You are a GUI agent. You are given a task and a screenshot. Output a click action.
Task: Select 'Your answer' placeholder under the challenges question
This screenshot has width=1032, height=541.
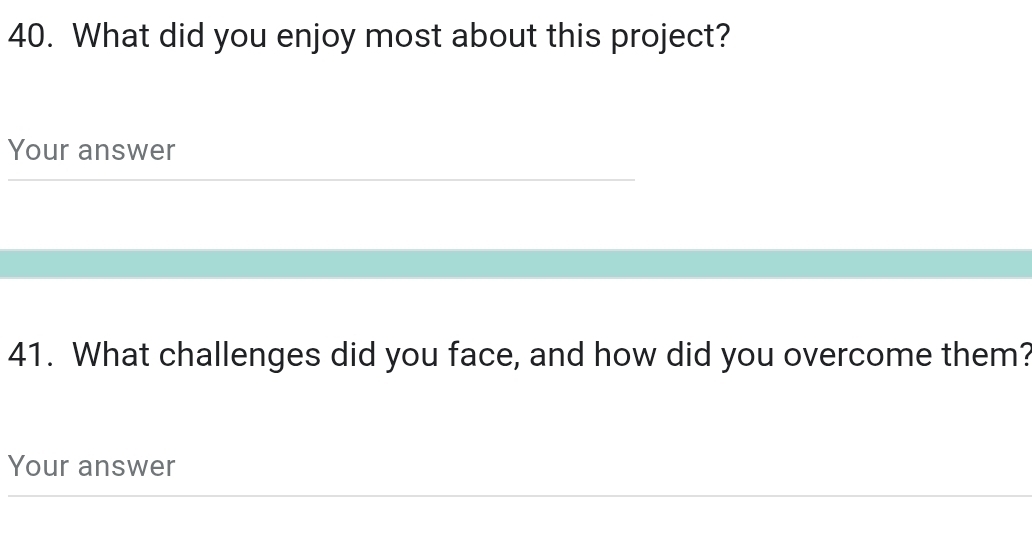click(x=92, y=467)
